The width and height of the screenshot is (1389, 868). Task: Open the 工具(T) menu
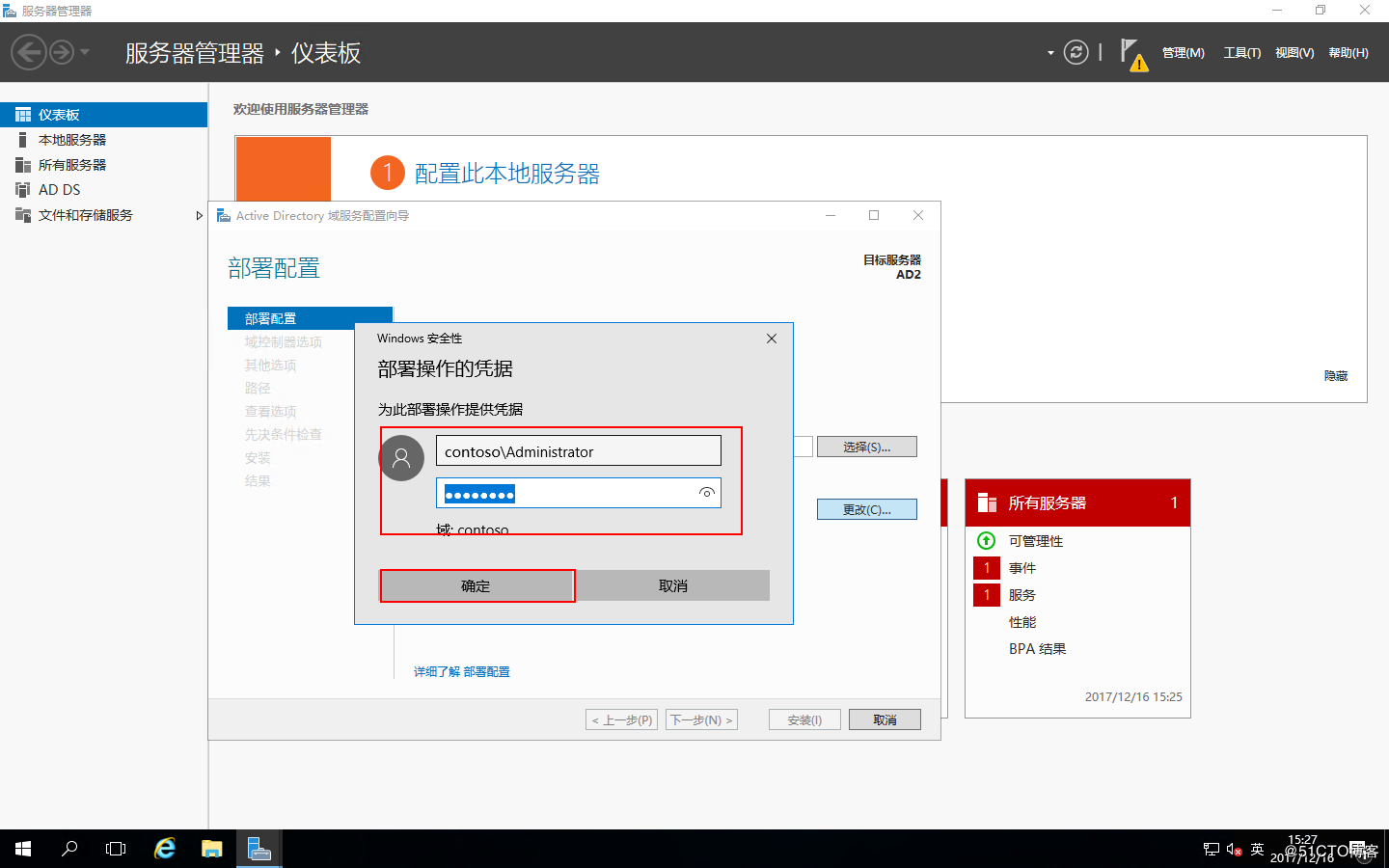coord(1242,53)
